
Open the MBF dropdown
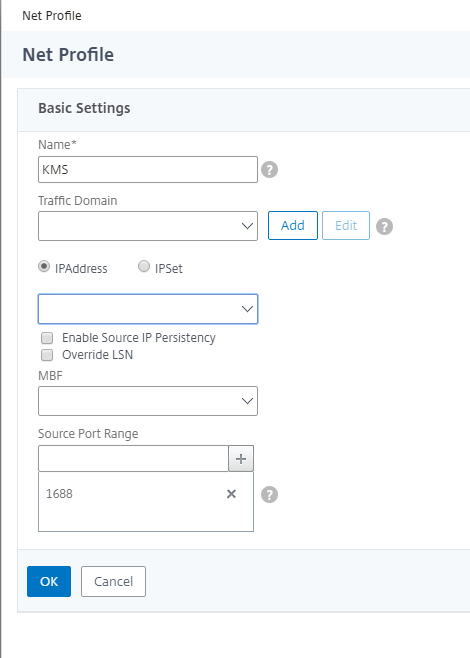pyautogui.click(x=148, y=401)
